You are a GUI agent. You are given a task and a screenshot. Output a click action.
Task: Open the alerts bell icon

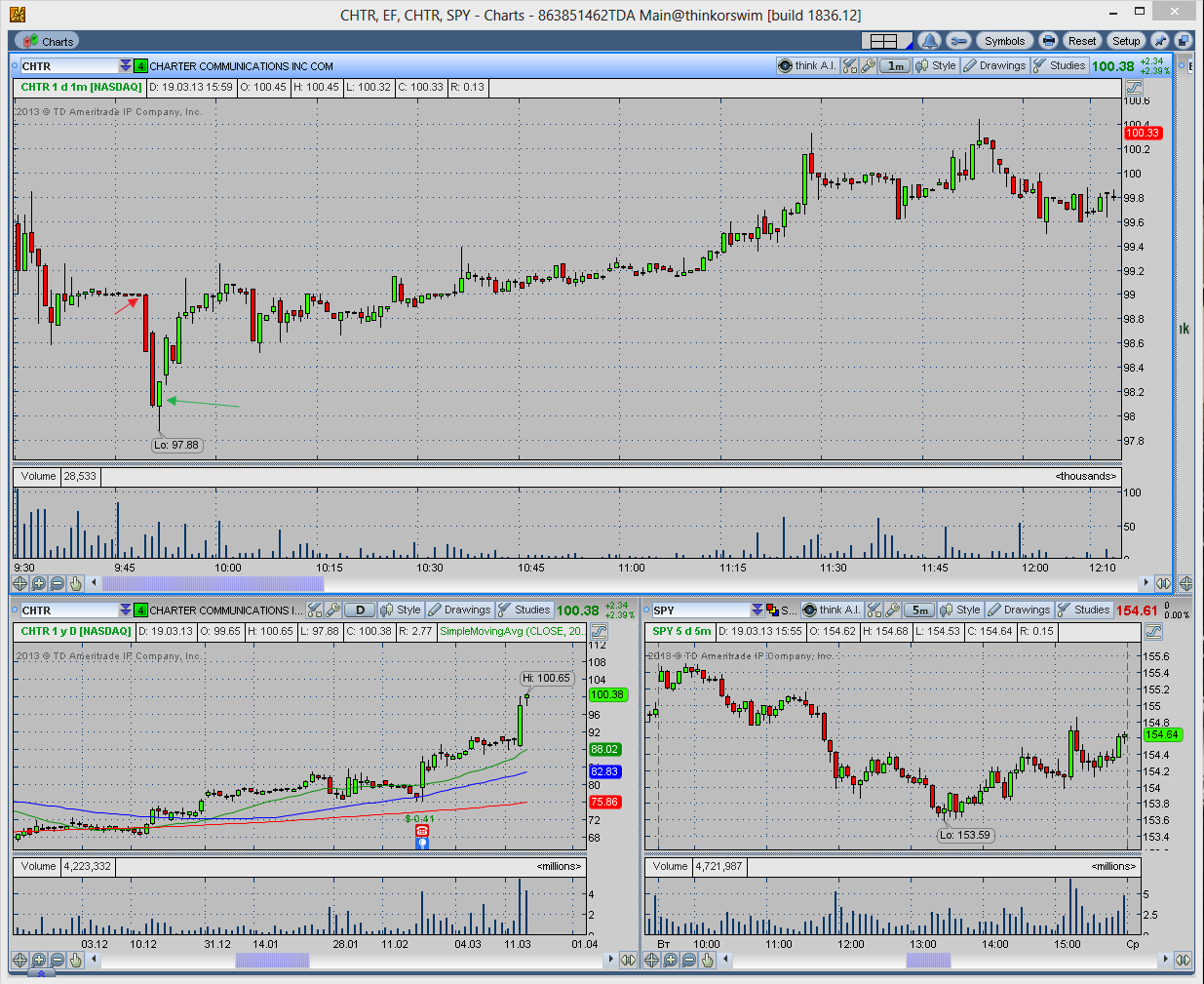pyautogui.click(x=930, y=41)
